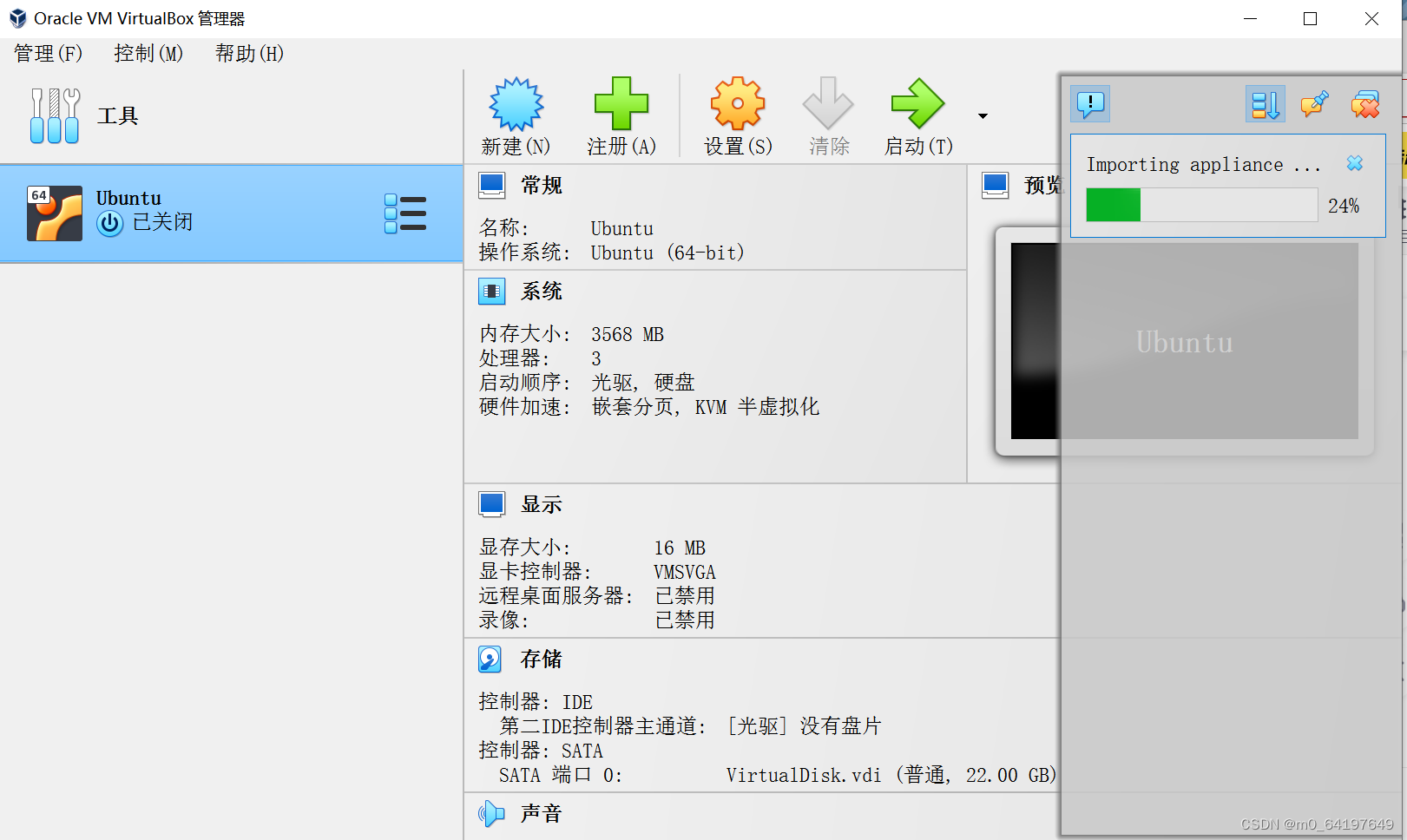The height and width of the screenshot is (840, 1407).
Task: Cancel the Importing appliance progress
Action: click(1355, 163)
